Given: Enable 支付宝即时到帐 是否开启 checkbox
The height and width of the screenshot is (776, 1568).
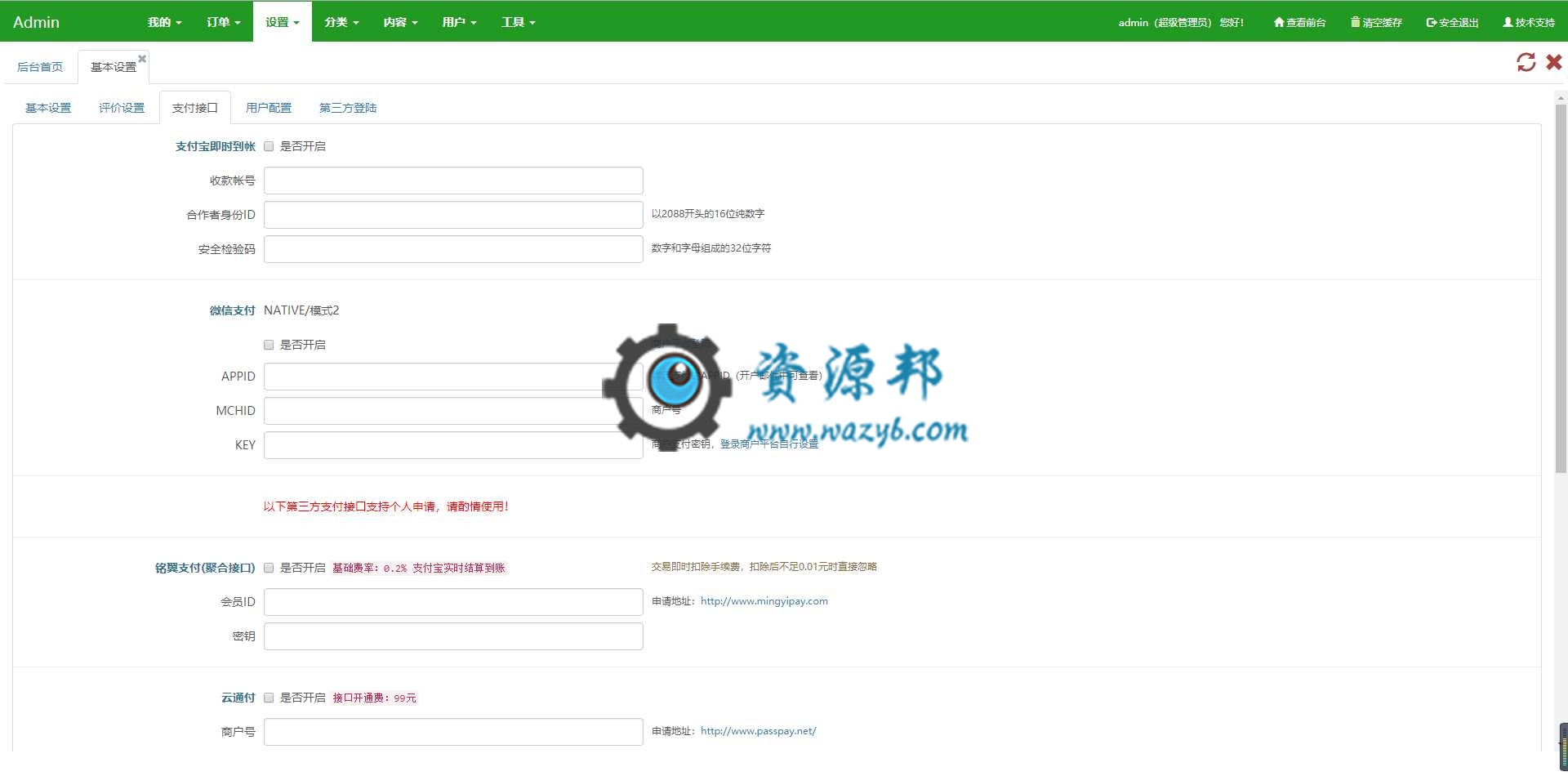Looking at the screenshot, I should point(269,146).
